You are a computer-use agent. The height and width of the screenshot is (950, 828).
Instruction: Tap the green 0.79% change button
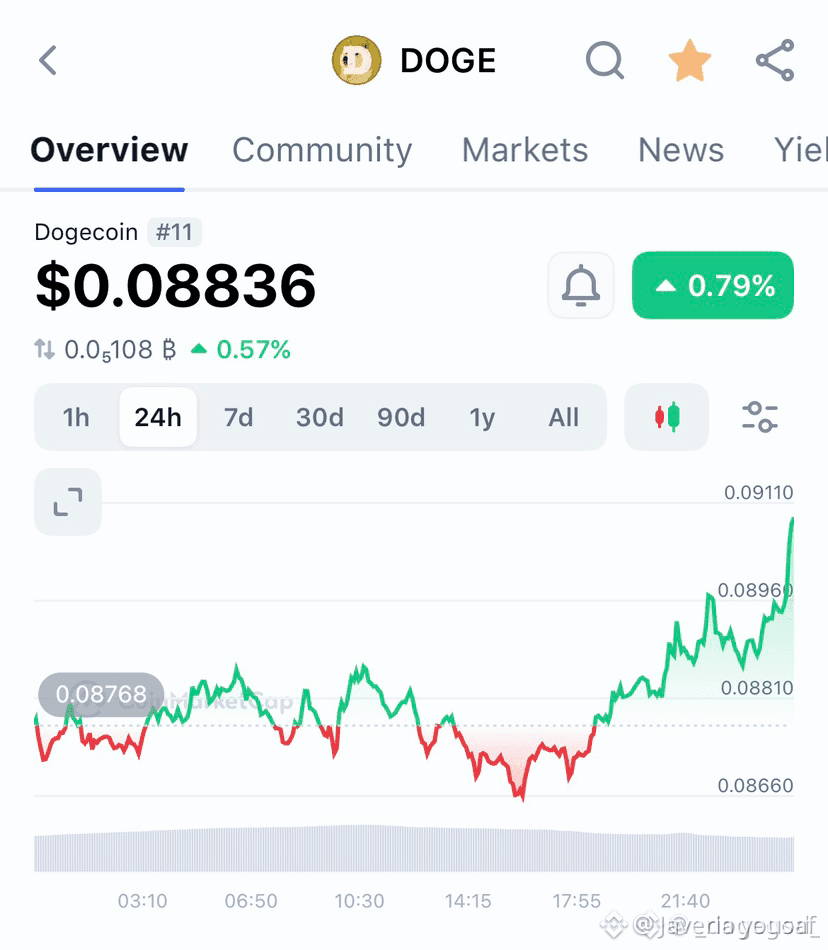(713, 285)
